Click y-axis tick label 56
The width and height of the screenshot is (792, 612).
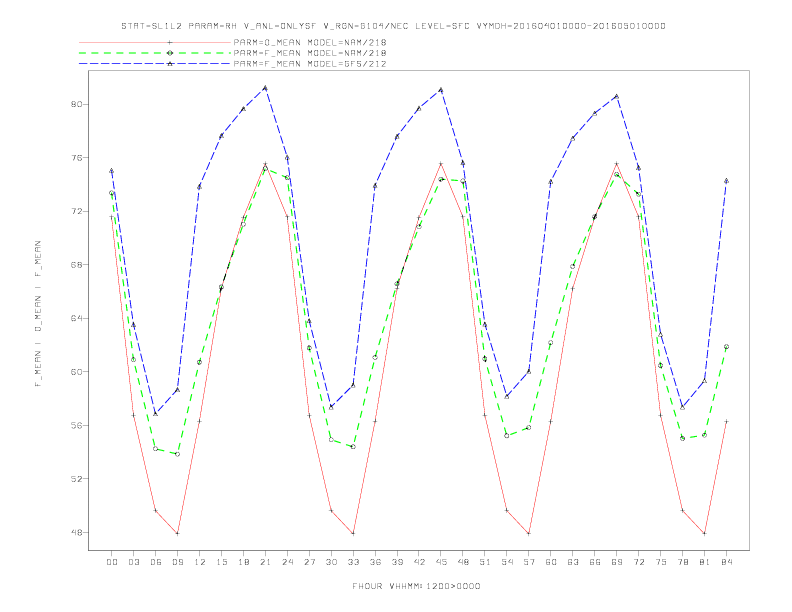(x=78, y=426)
